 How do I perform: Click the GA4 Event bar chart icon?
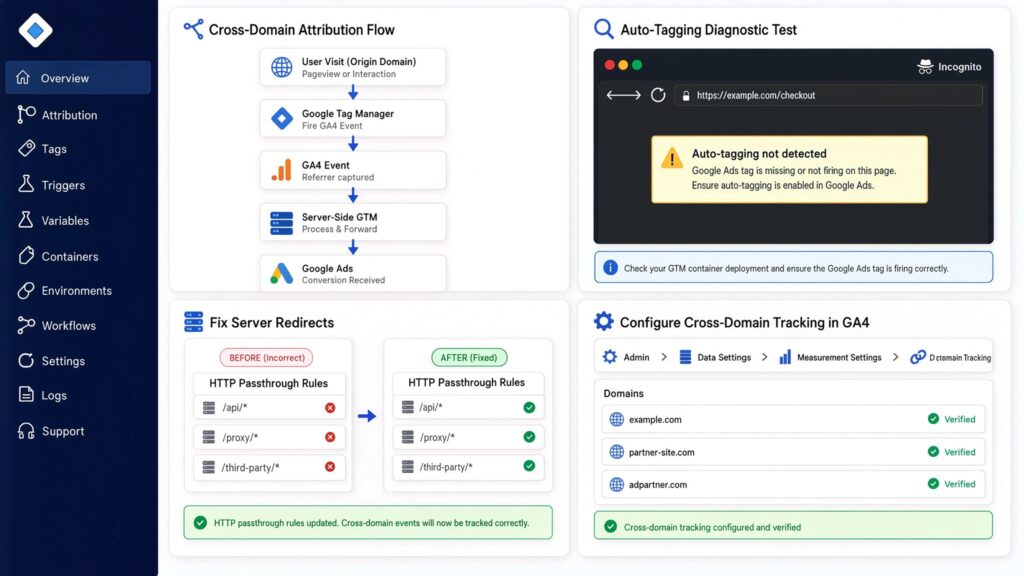click(x=281, y=170)
